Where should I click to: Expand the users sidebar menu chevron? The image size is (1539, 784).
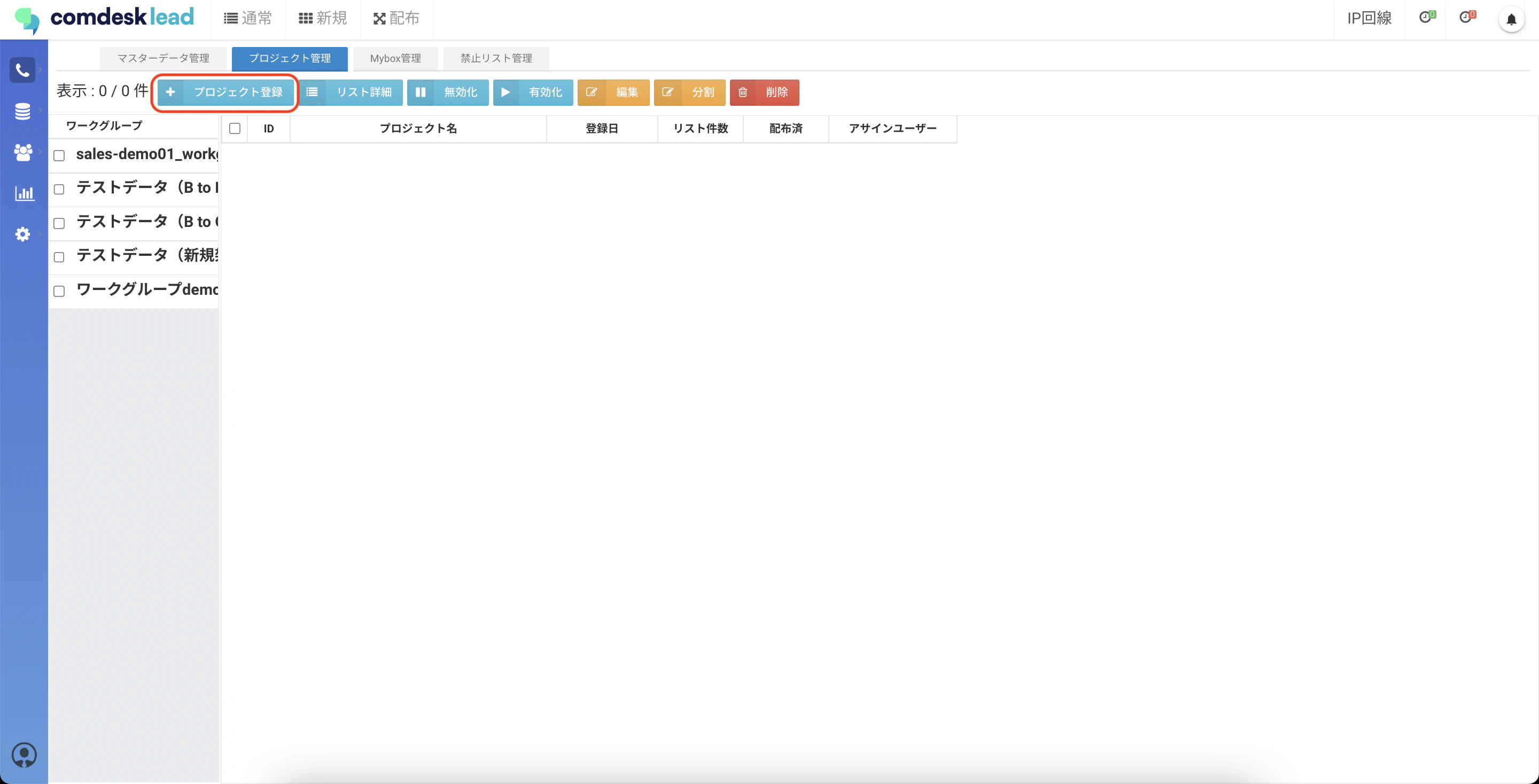40,152
